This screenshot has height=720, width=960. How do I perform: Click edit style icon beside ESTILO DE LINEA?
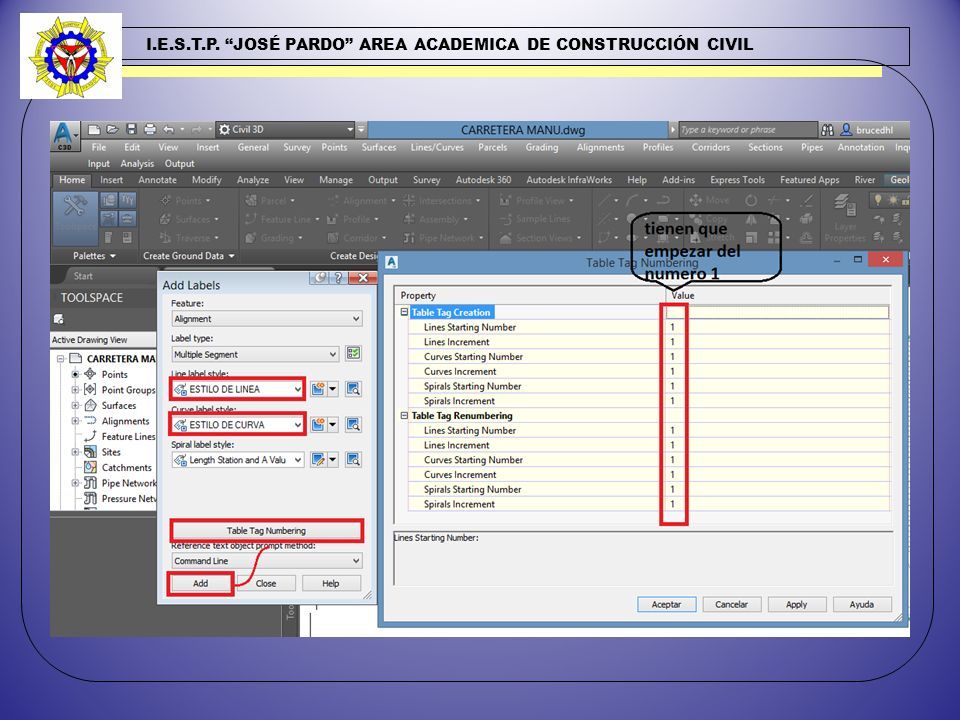[x=318, y=389]
